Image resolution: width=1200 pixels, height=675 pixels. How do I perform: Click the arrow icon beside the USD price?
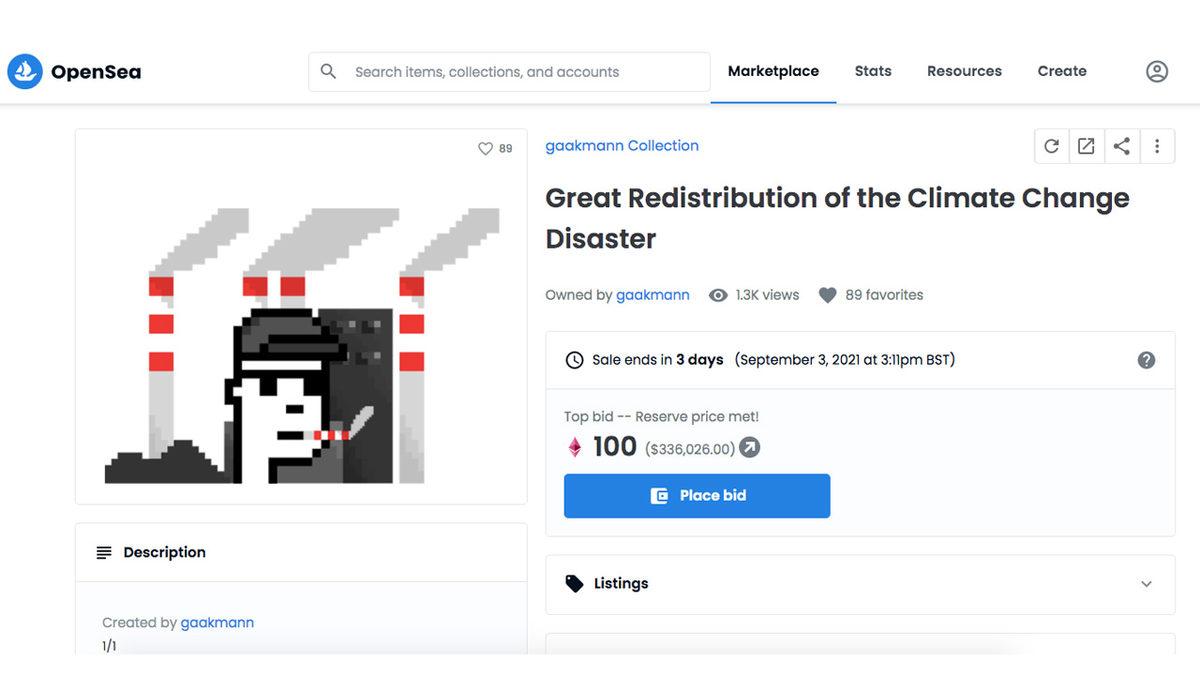[x=749, y=448]
